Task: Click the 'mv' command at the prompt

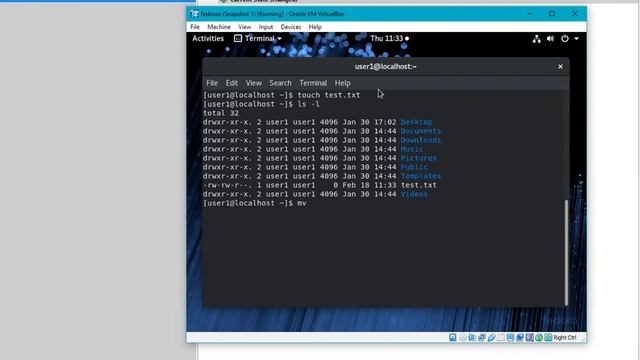Action: [x=302, y=203]
